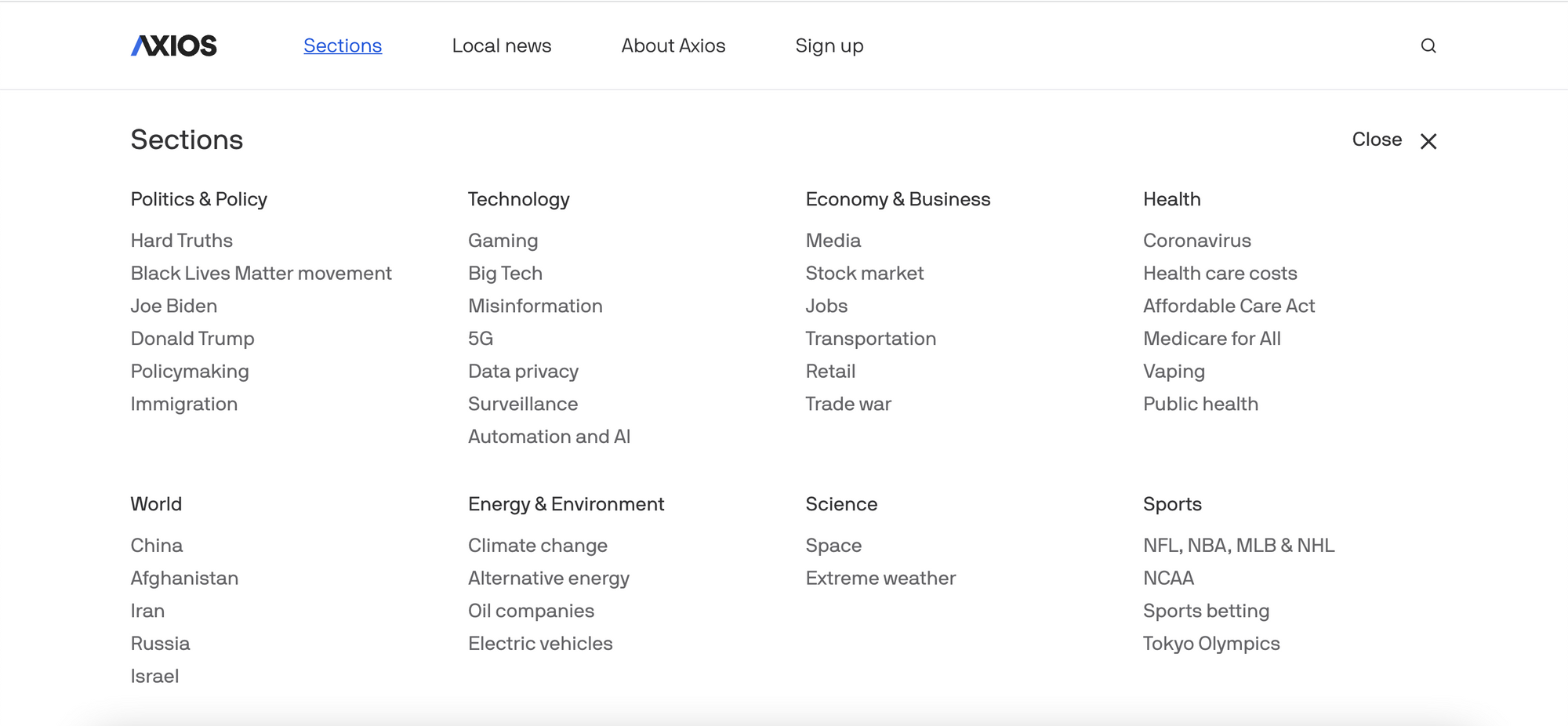1568x726 pixels.
Task: Open Stock market topic
Action: click(865, 274)
